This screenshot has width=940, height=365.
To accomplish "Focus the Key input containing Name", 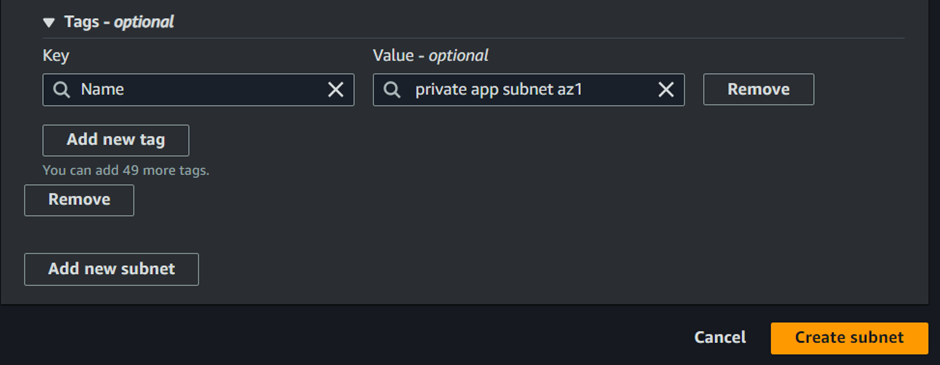I will coord(198,90).
